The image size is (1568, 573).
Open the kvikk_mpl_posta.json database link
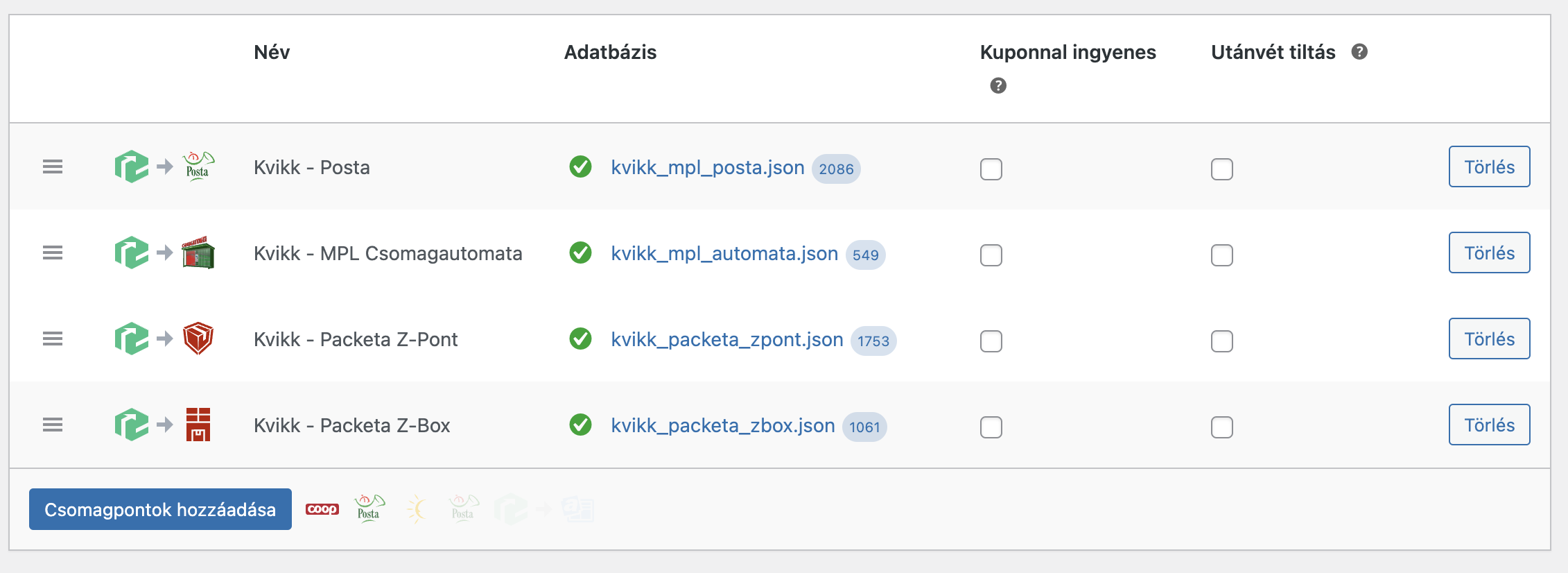[x=708, y=168]
